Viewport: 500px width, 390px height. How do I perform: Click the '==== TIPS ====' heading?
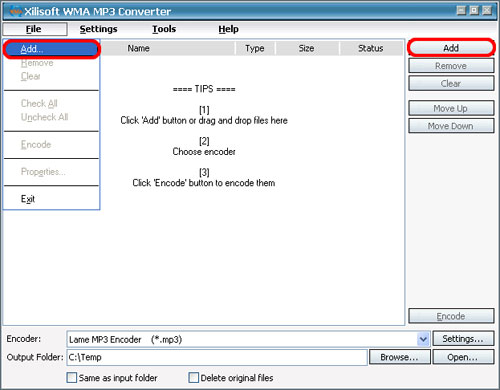click(x=204, y=89)
